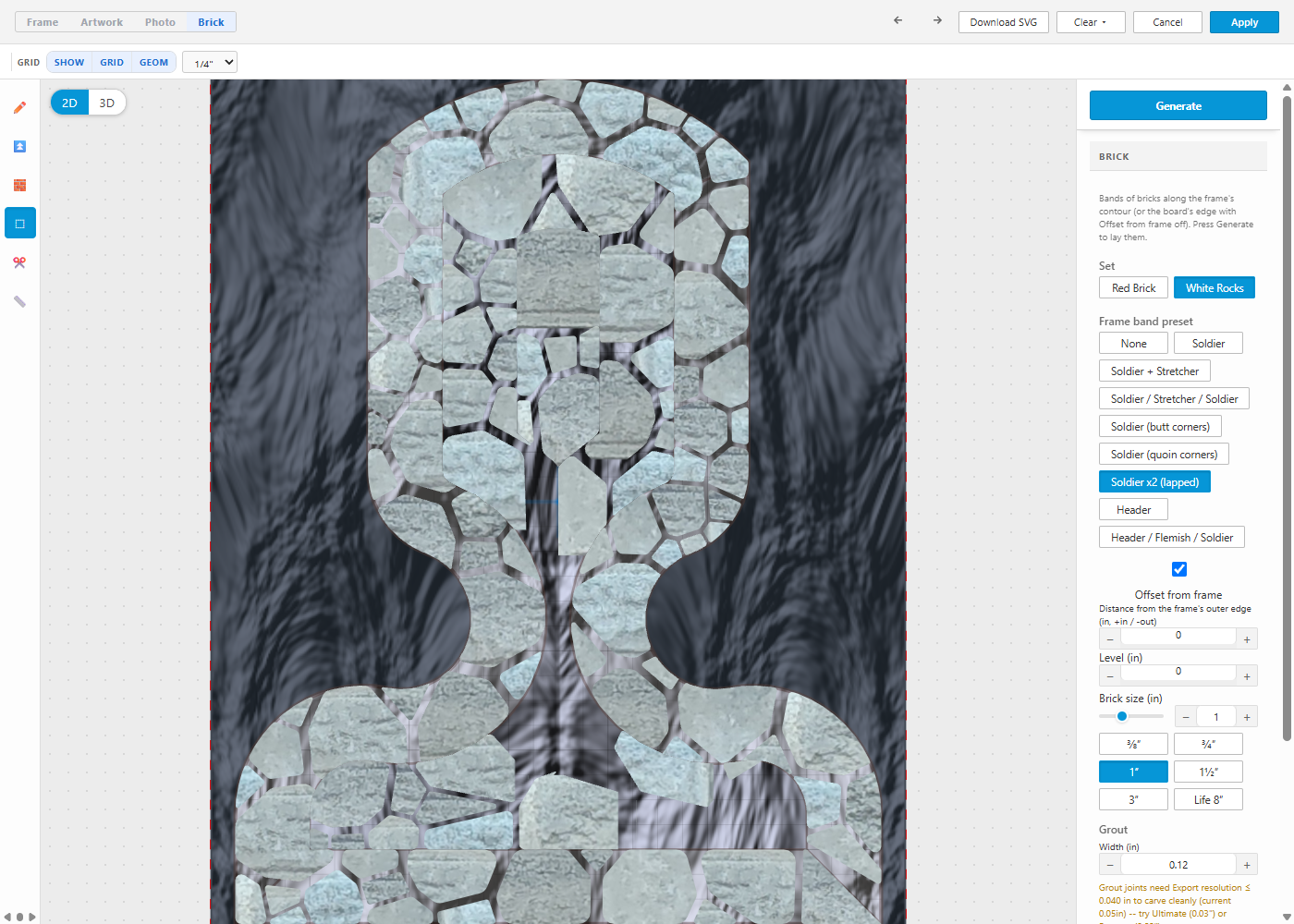The image size is (1294, 924).
Task: Click the Apply button
Action: (x=1244, y=22)
